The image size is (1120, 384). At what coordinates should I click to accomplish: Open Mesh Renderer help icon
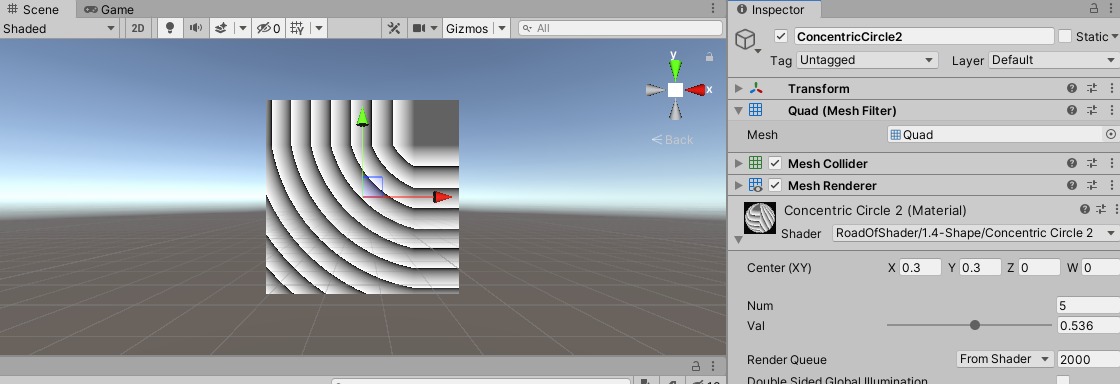click(1071, 186)
